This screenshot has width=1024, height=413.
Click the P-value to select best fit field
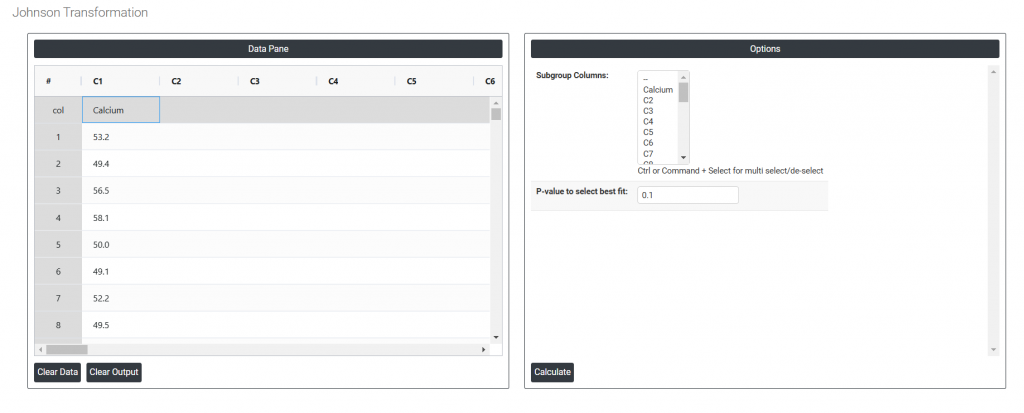point(687,195)
